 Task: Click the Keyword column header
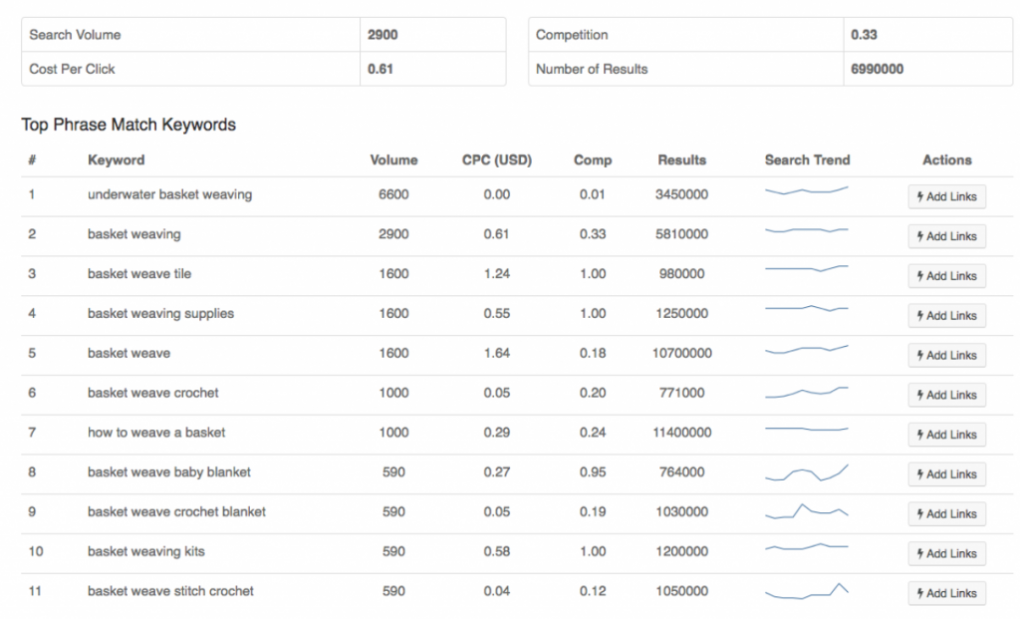pos(116,160)
